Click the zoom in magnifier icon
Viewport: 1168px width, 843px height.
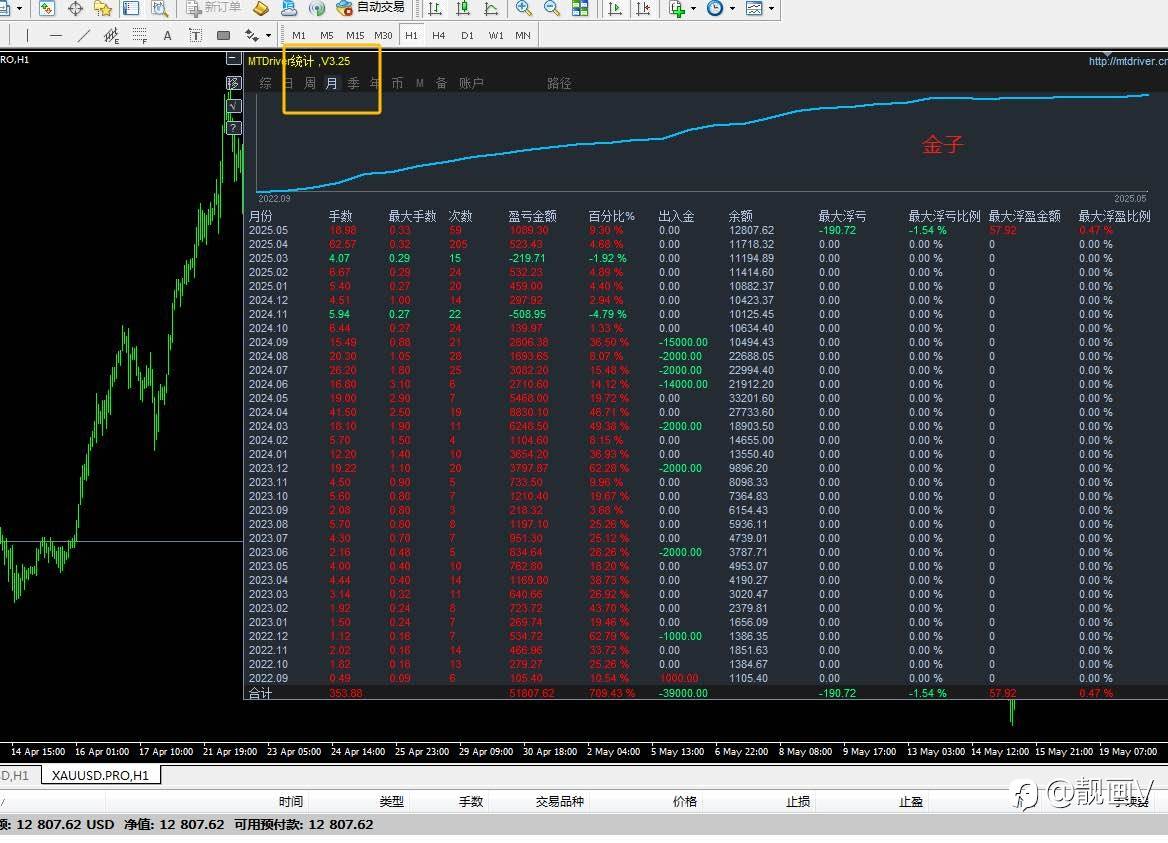(524, 8)
